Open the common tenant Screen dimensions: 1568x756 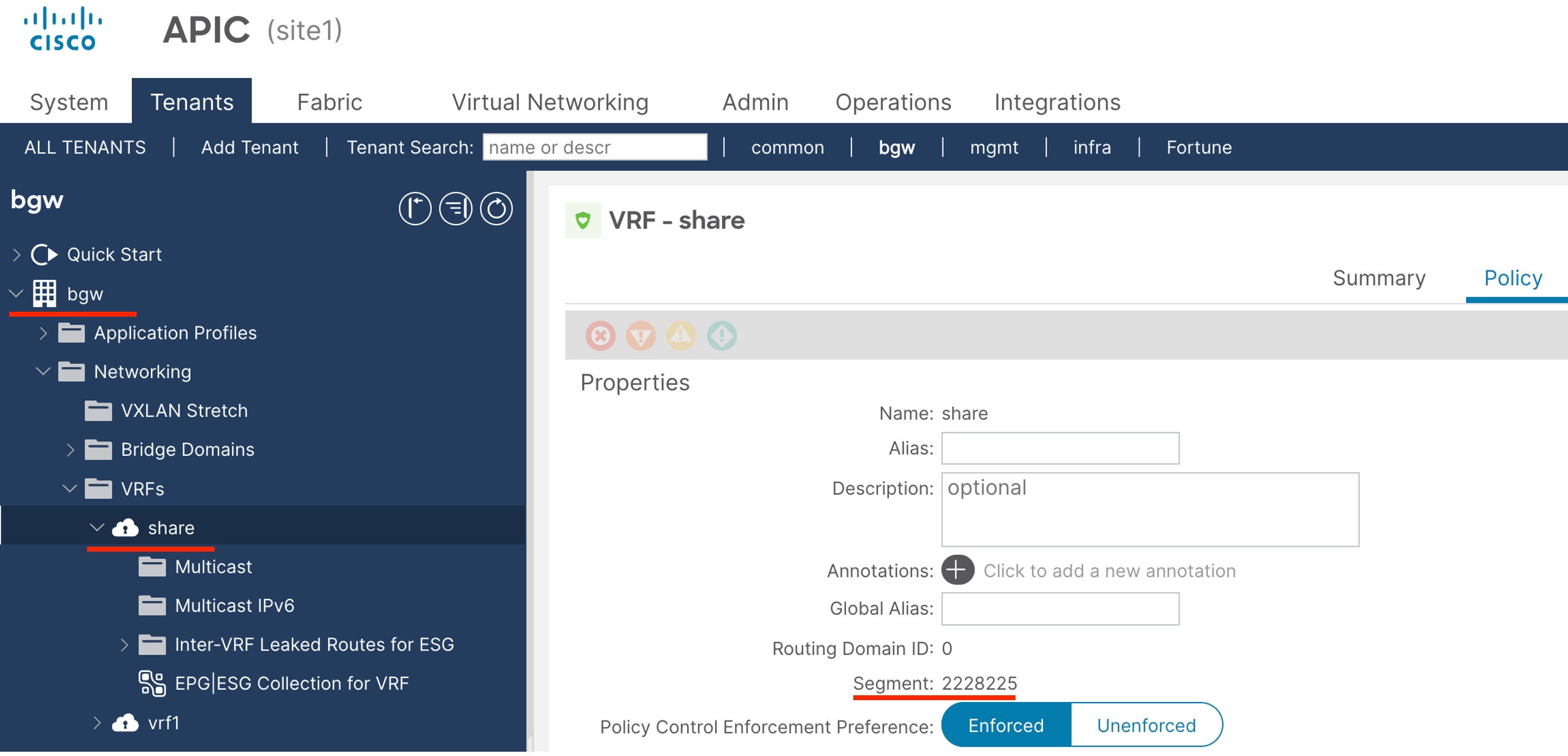pyautogui.click(x=788, y=147)
